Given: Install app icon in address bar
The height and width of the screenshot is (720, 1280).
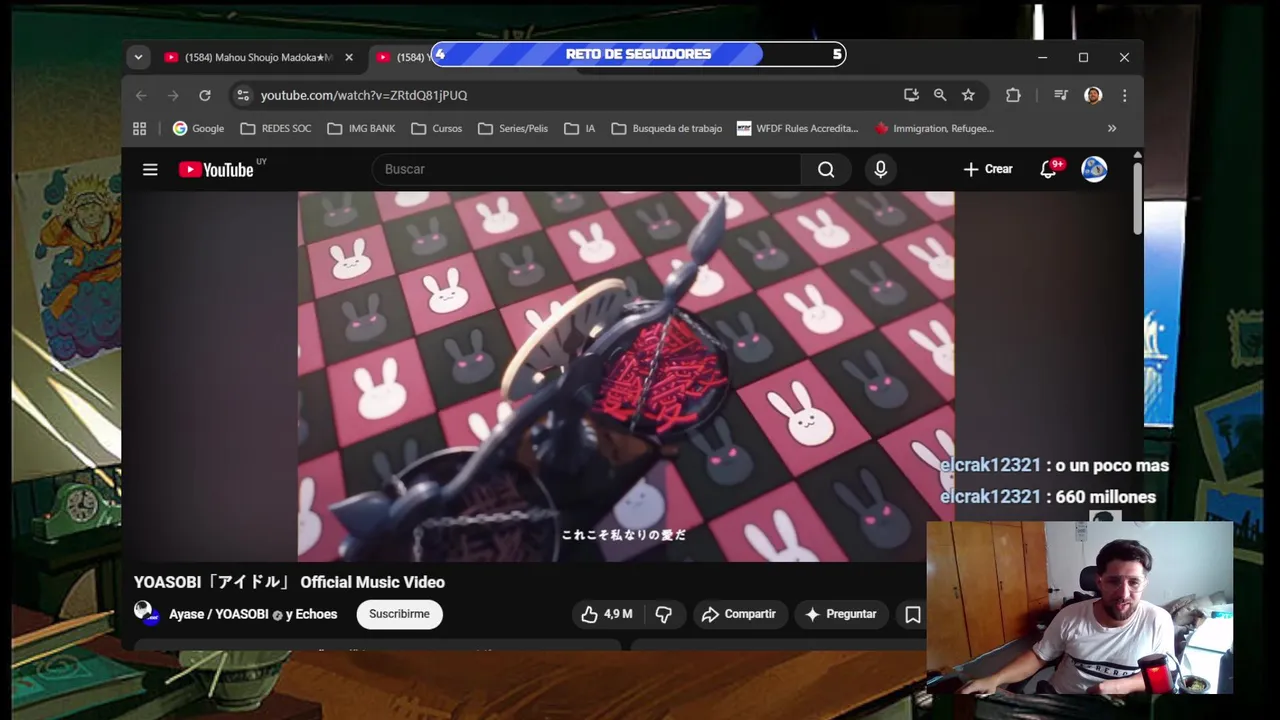Looking at the screenshot, I should pyautogui.click(x=911, y=95).
